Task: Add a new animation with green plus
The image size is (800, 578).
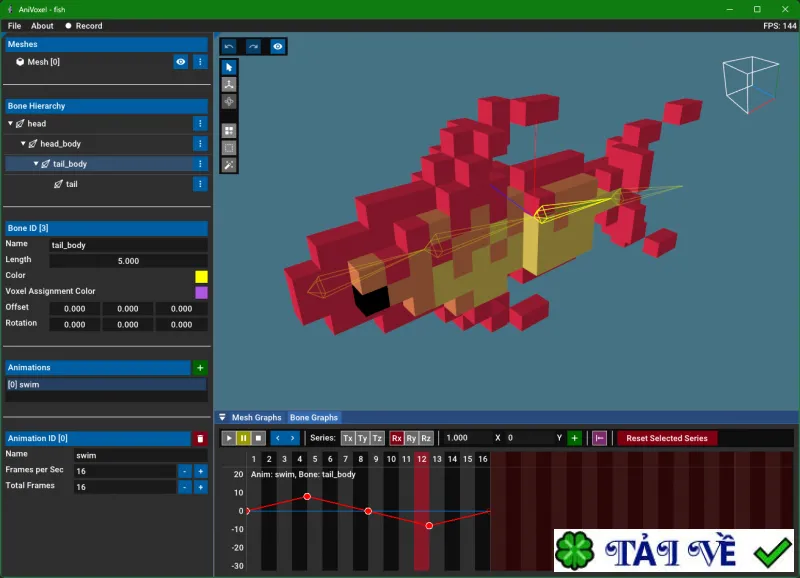Action: click(x=200, y=368)
